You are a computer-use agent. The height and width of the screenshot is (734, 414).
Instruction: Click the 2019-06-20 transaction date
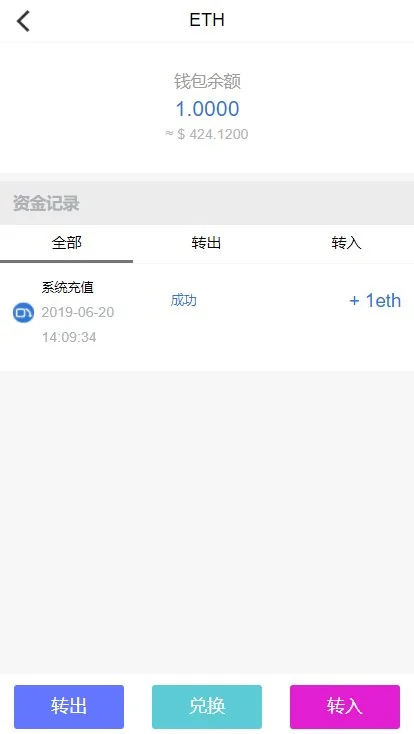[78, 312]
